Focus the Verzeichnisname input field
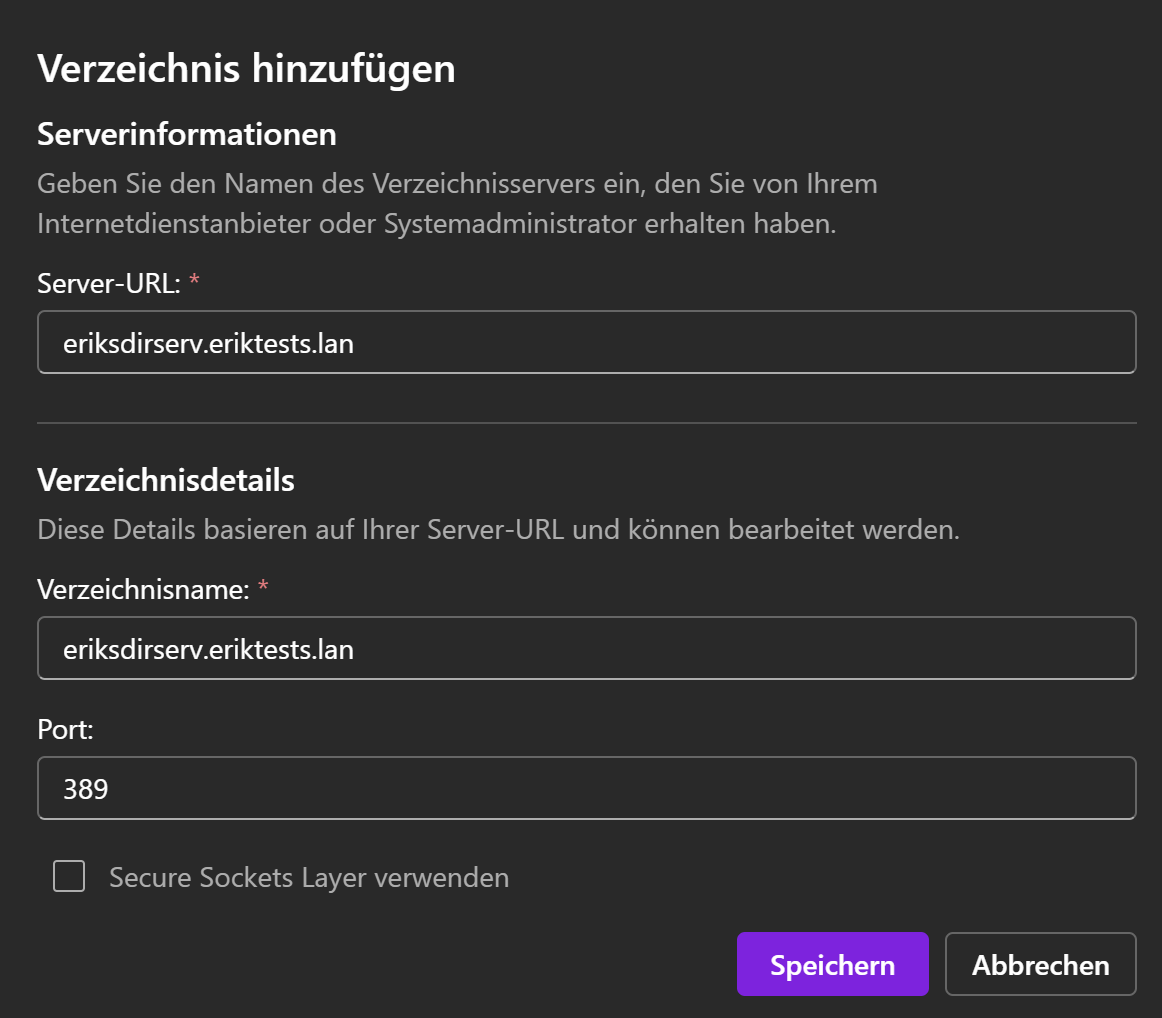 586,648
